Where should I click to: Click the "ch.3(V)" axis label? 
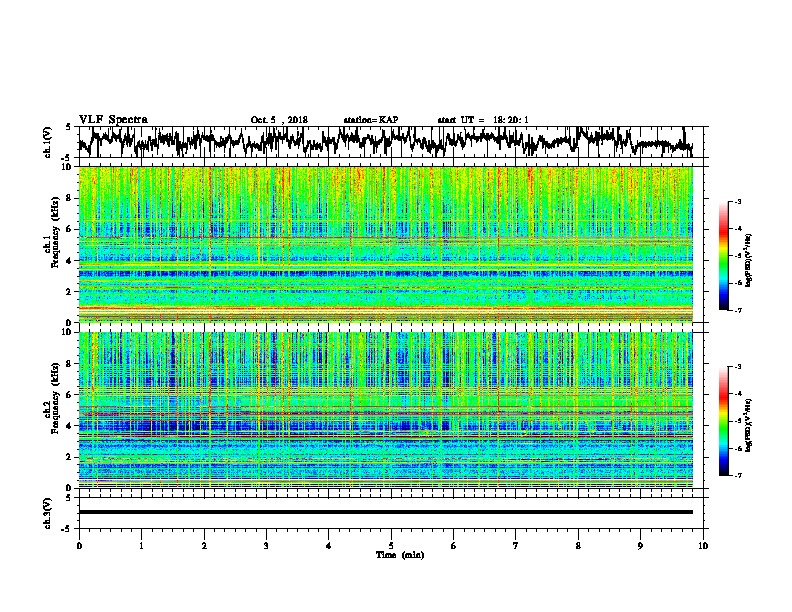click(x=48, y=513)
